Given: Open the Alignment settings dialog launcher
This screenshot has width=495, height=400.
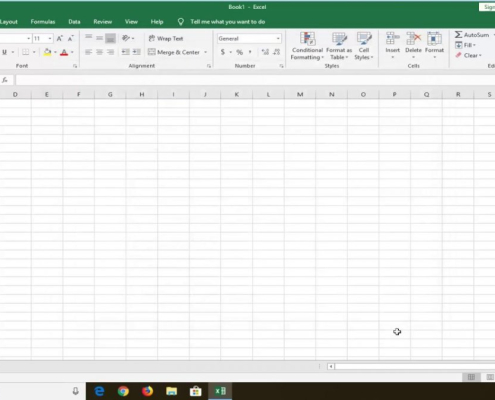Looking at the screenshot, I should (x=209, y=66).
